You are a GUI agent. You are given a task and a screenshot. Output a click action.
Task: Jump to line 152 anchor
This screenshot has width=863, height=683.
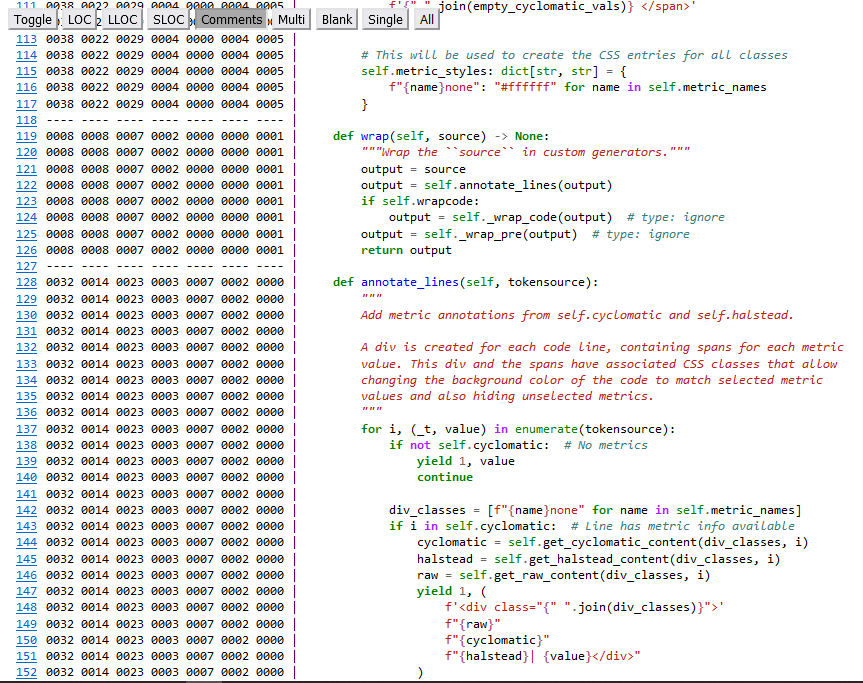[26, 672]
